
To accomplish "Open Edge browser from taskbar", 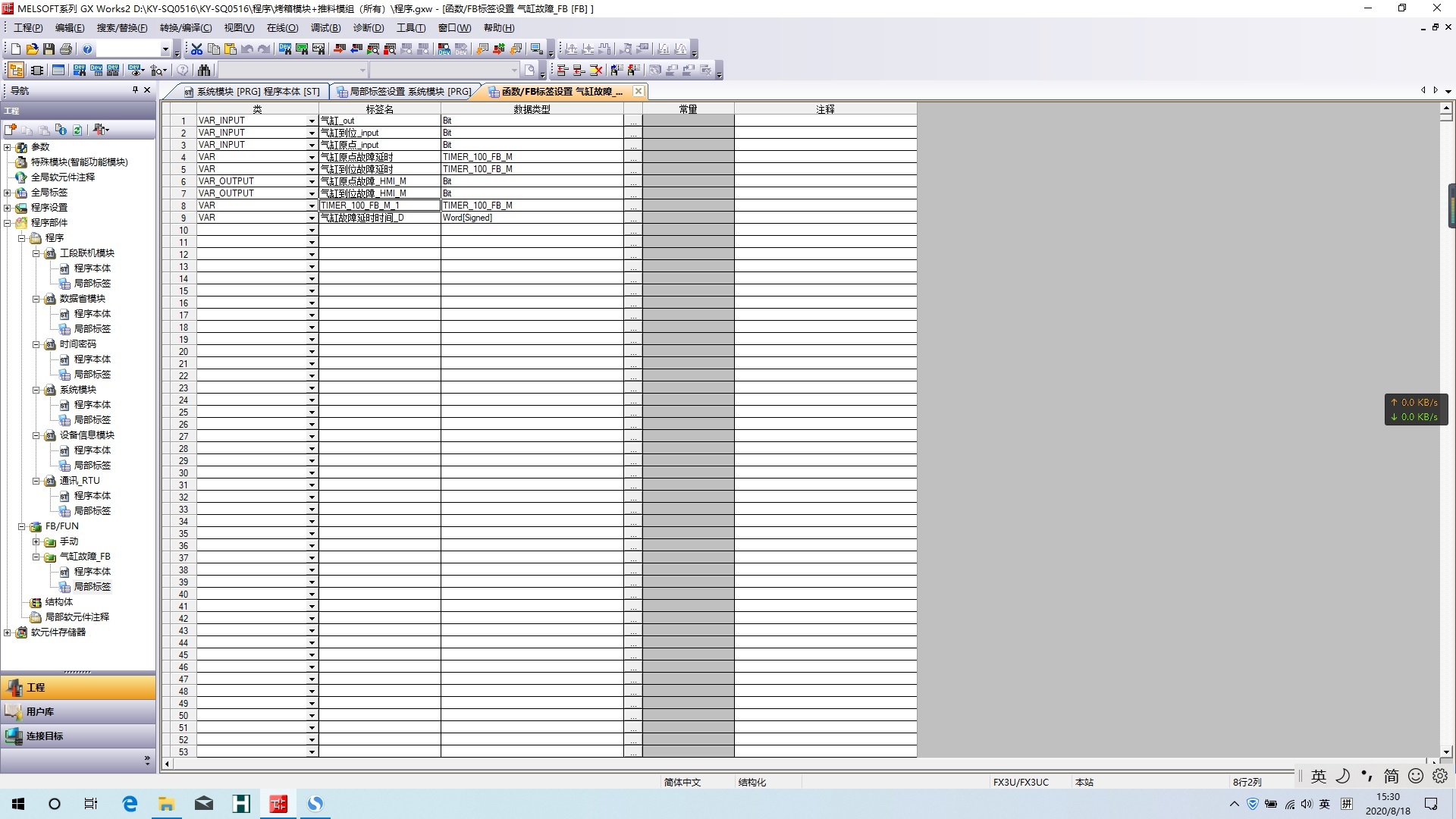I will tap(130, 804).
